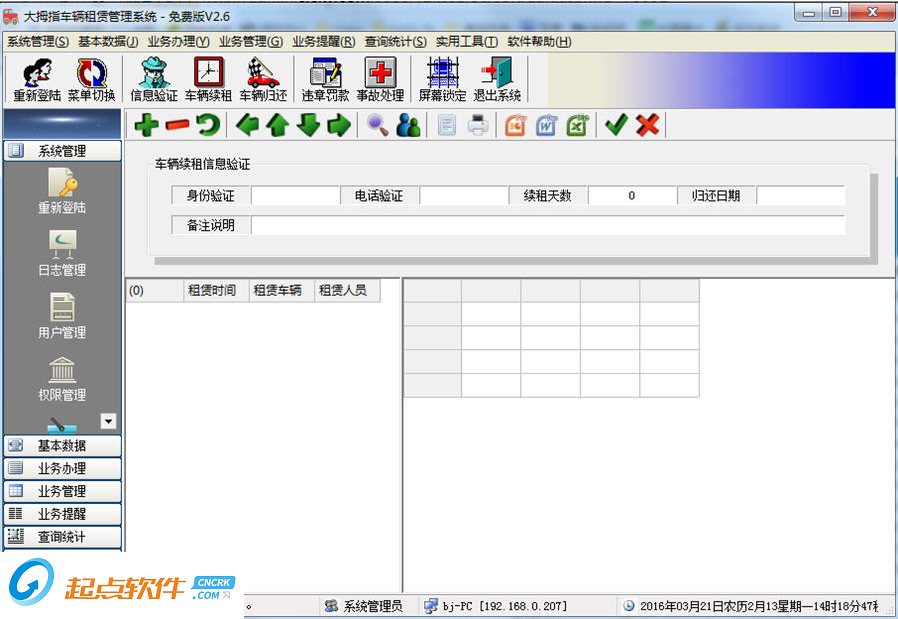The image size is (898, 619).
Task: Open 违章罚款 from the toolbar
Action: [x=325, y=80]
